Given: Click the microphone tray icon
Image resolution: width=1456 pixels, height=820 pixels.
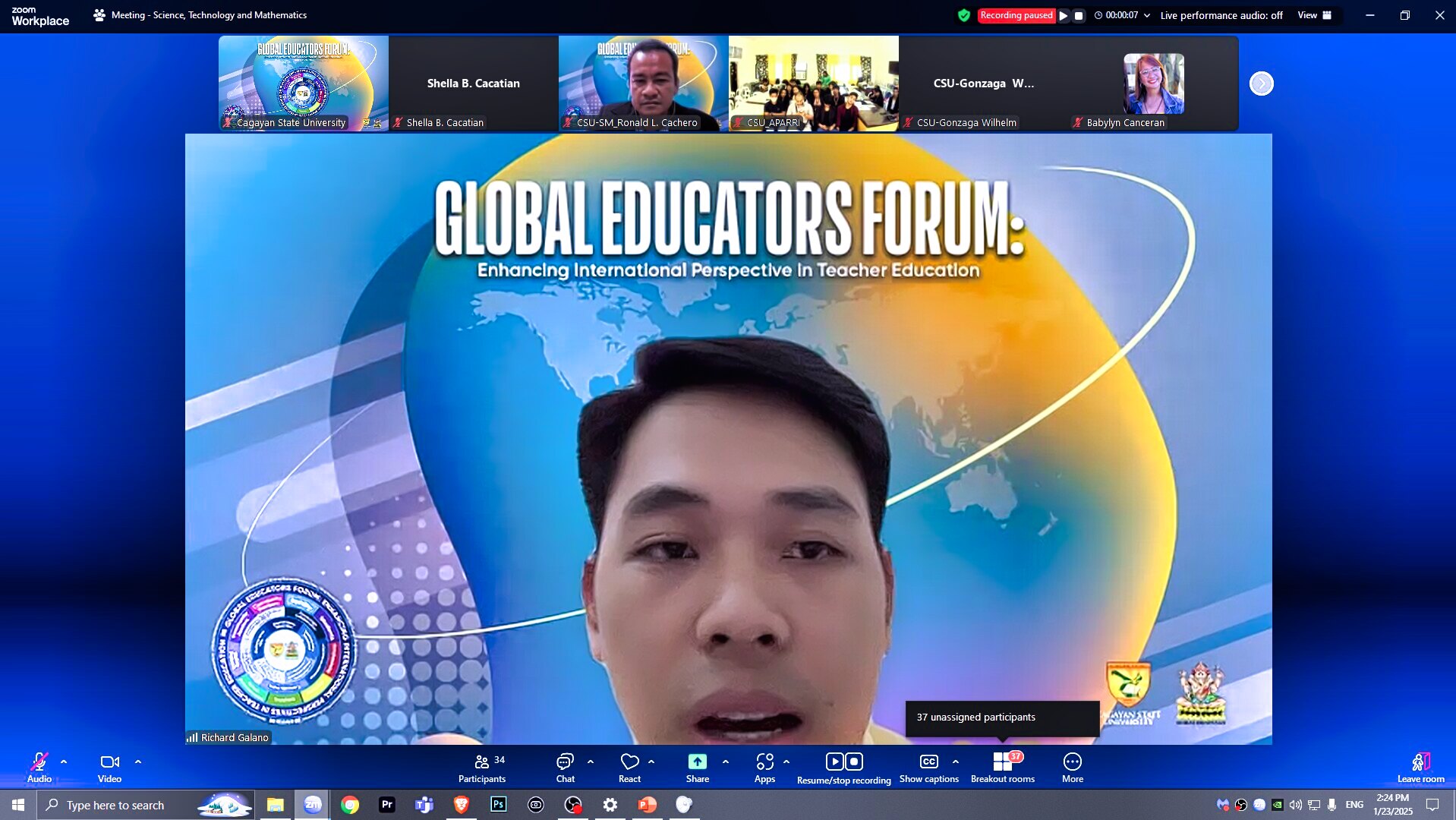Looking at the screenshot, I should [1332, 805].
